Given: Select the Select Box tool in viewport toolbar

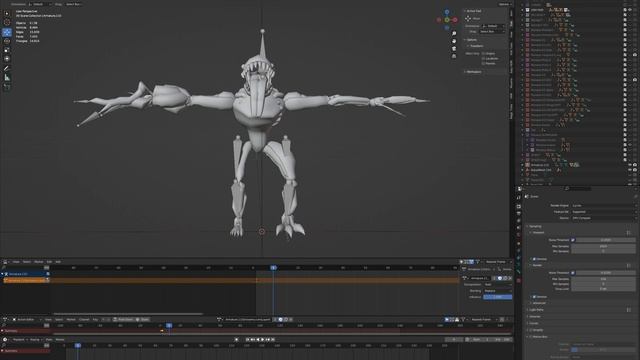Looking at the screenshot, I should click(x=7, y=13).
